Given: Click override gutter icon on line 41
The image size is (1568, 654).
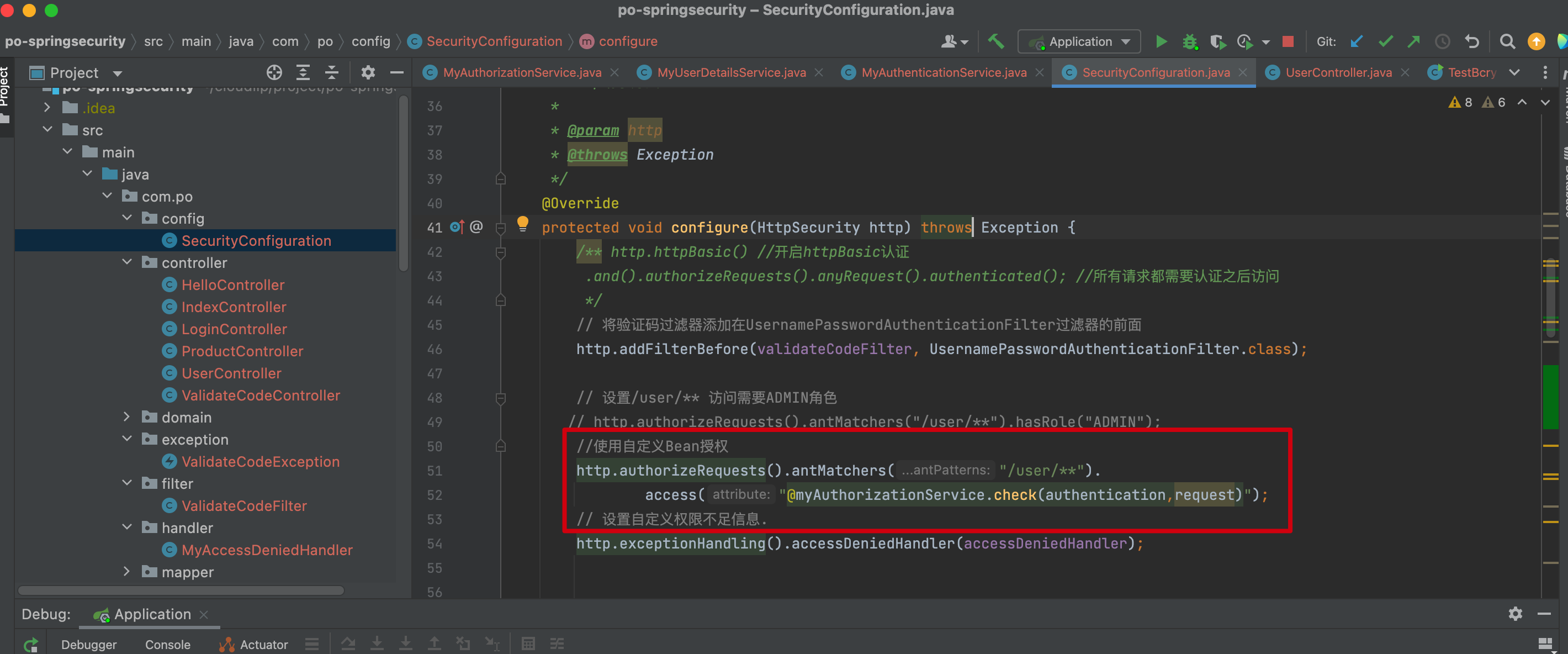Looking at the screenshot, I should pyautogui.click(x=457, y=227).
